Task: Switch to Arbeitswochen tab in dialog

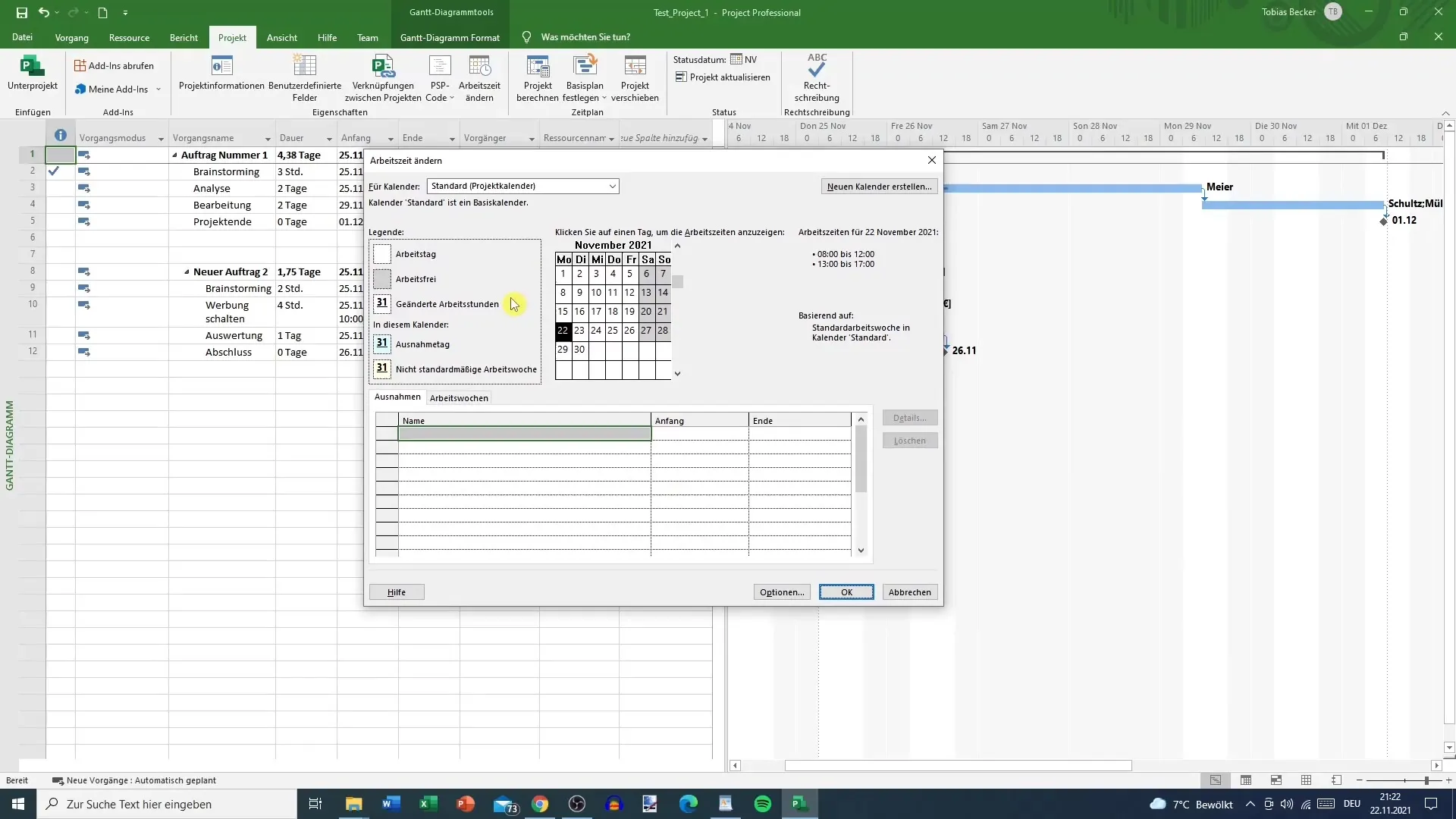Action: pos(459,398)
